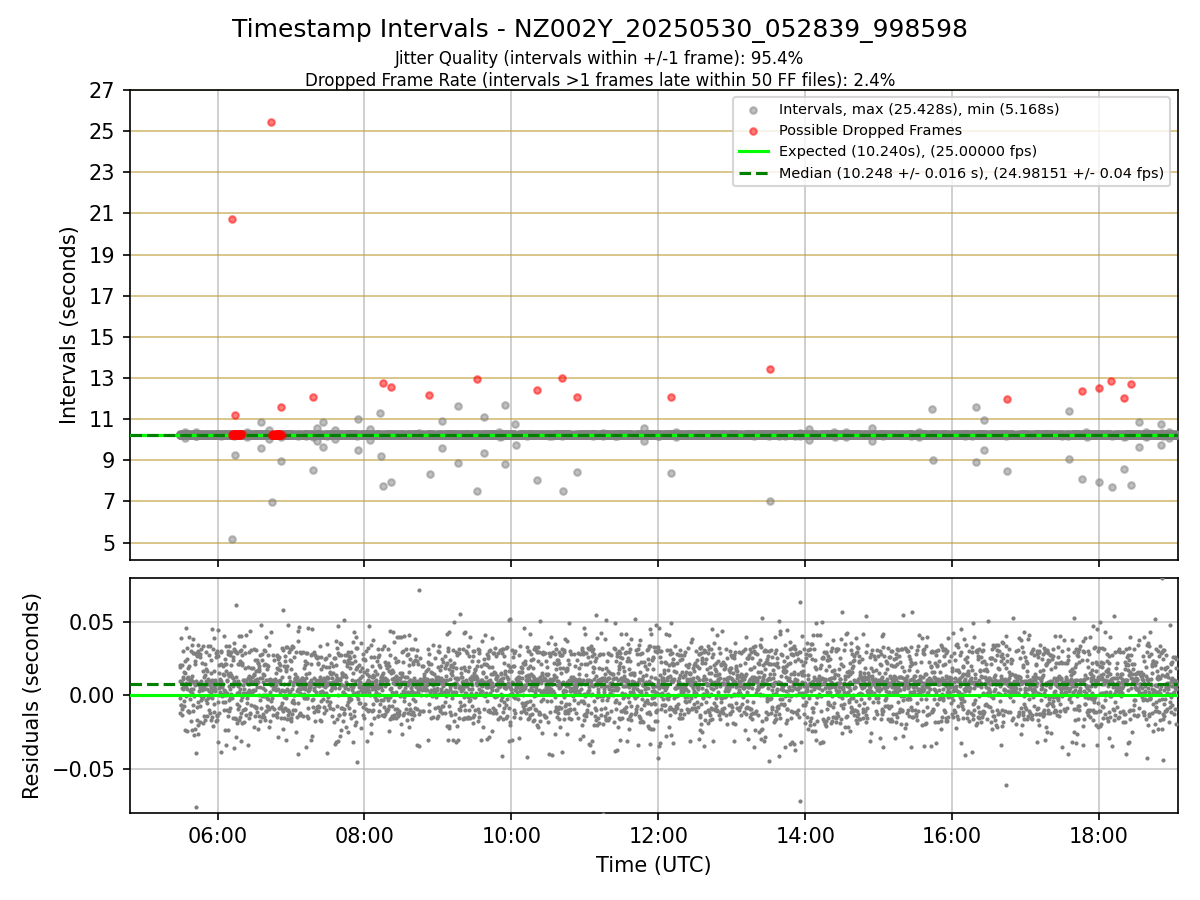Image resolution: width=1200 pixels, height=900 pixels.
Task: Click the gray point near 7 seconds at 13:30
Action: coord(770,501)
